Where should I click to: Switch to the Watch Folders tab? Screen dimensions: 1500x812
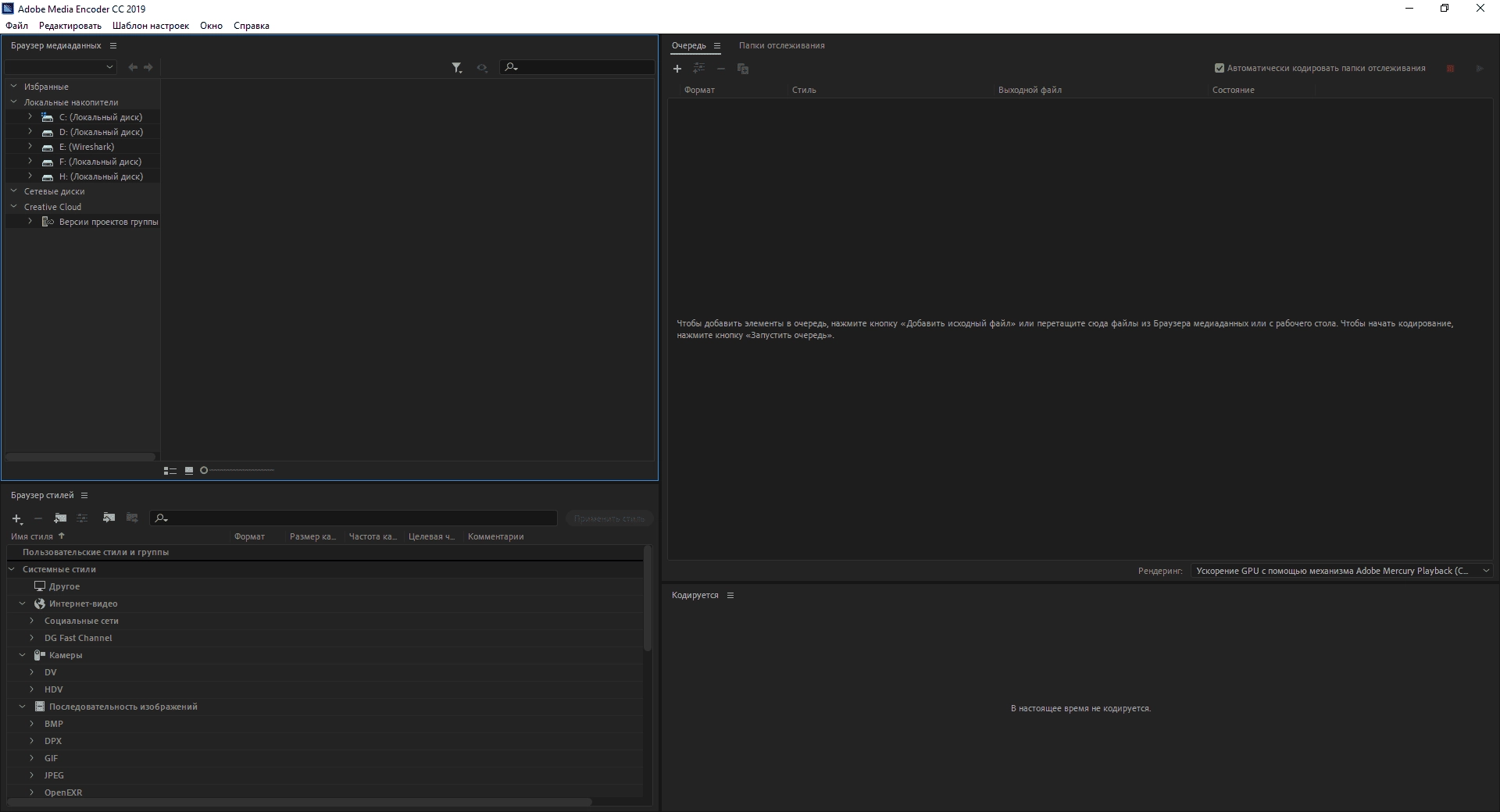782,46
